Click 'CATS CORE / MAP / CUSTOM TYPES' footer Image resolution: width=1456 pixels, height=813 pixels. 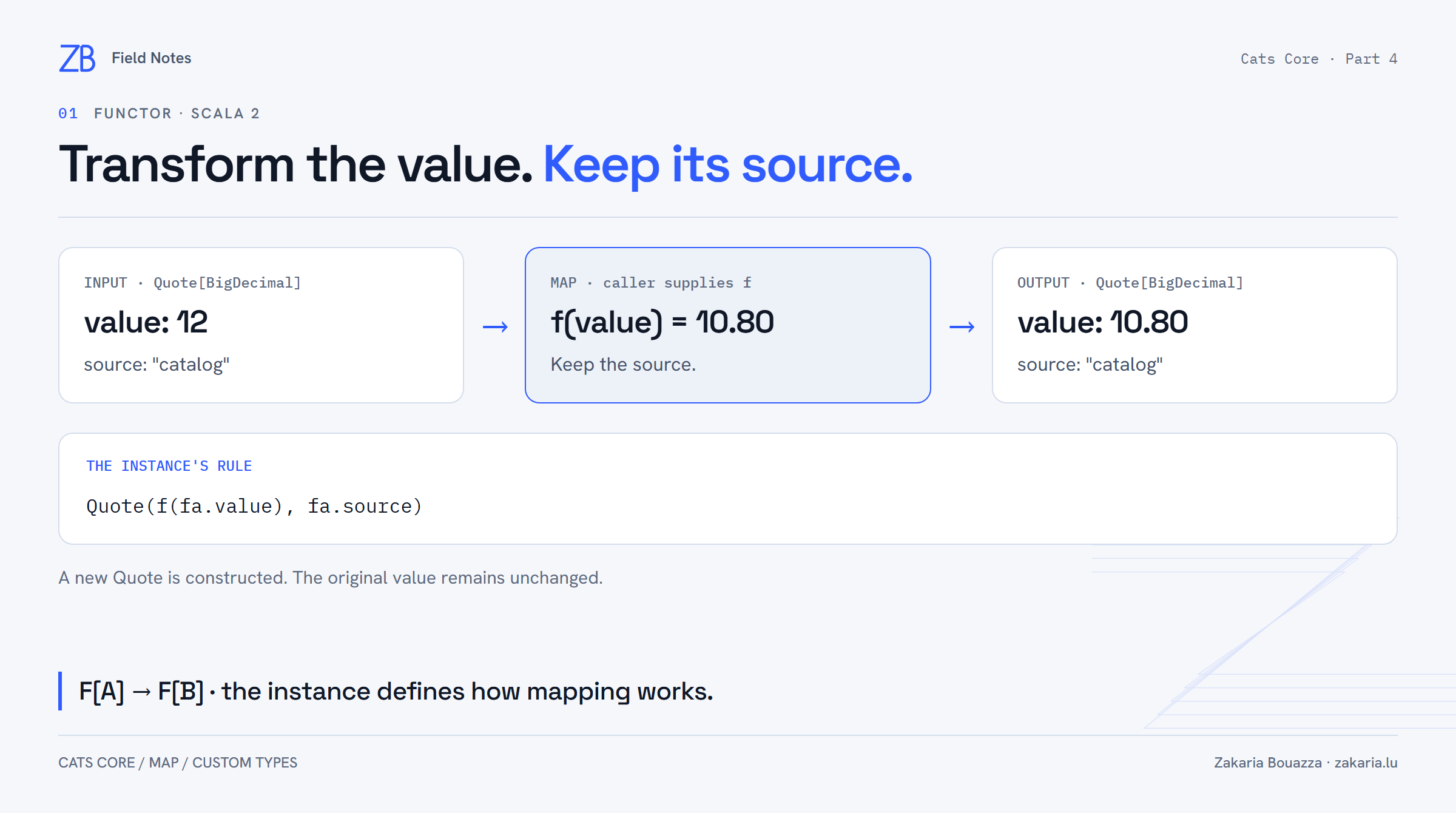pyautogui.click(x=178, y=763)
